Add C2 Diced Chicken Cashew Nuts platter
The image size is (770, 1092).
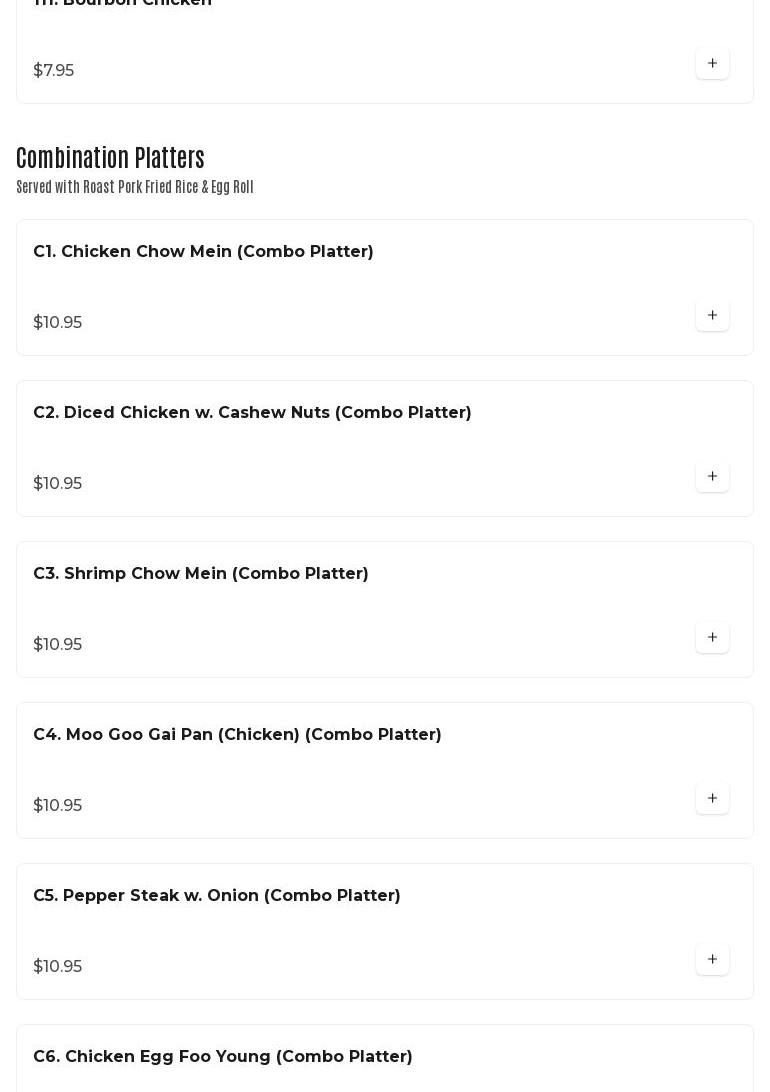pyautogui.click(x=712, y=476)
